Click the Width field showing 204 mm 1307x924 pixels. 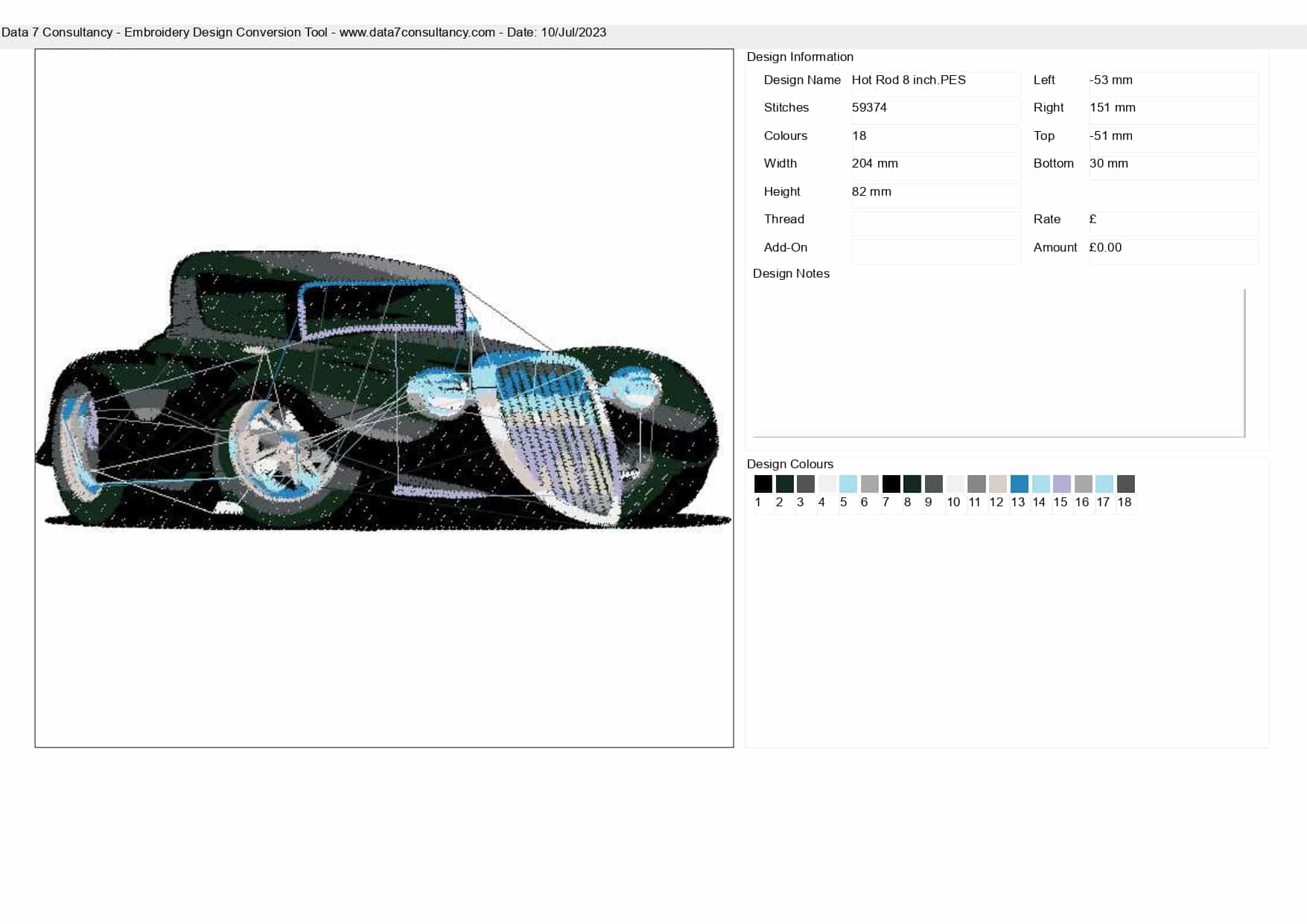point(935,168)
